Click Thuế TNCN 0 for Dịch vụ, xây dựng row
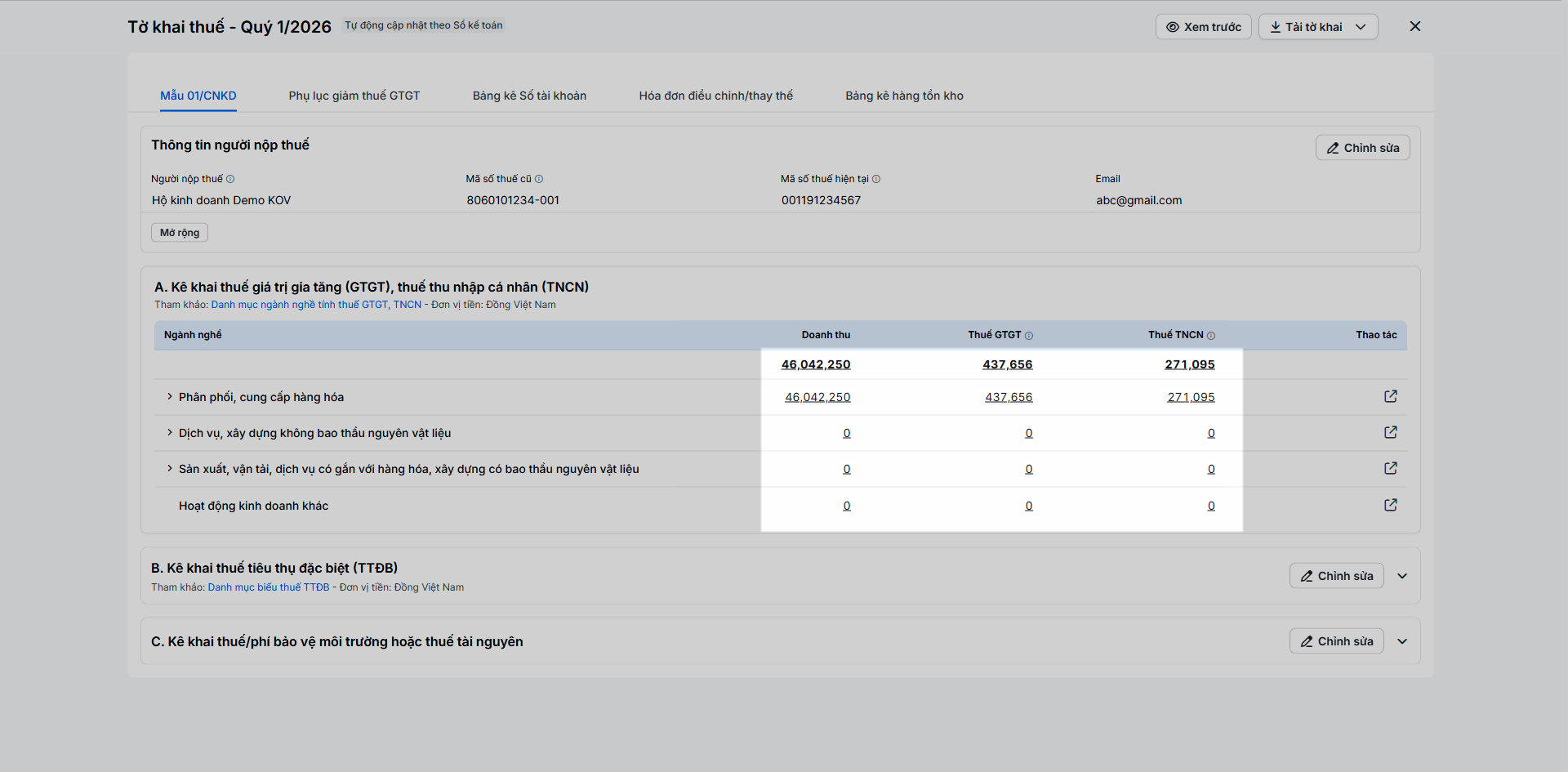Viewport: 1568px width, 772px height. point(1211,433)
